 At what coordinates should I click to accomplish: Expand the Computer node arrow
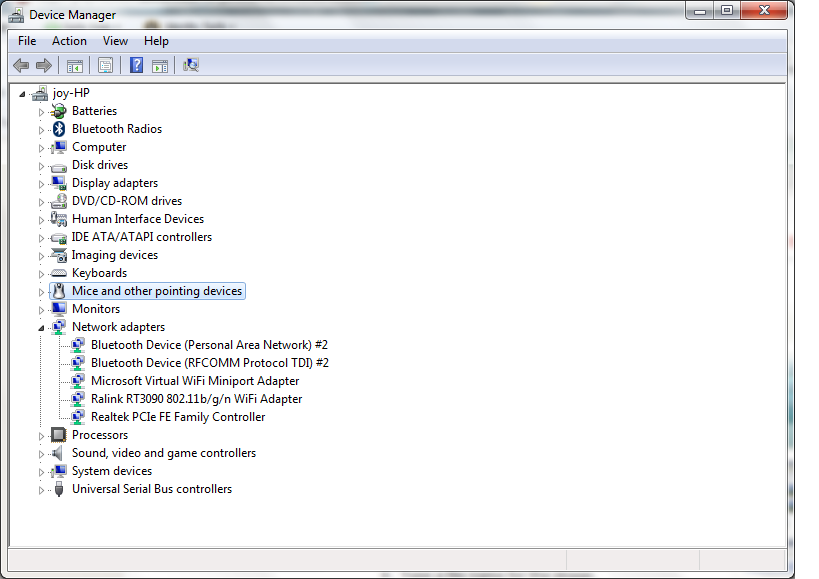41,148
